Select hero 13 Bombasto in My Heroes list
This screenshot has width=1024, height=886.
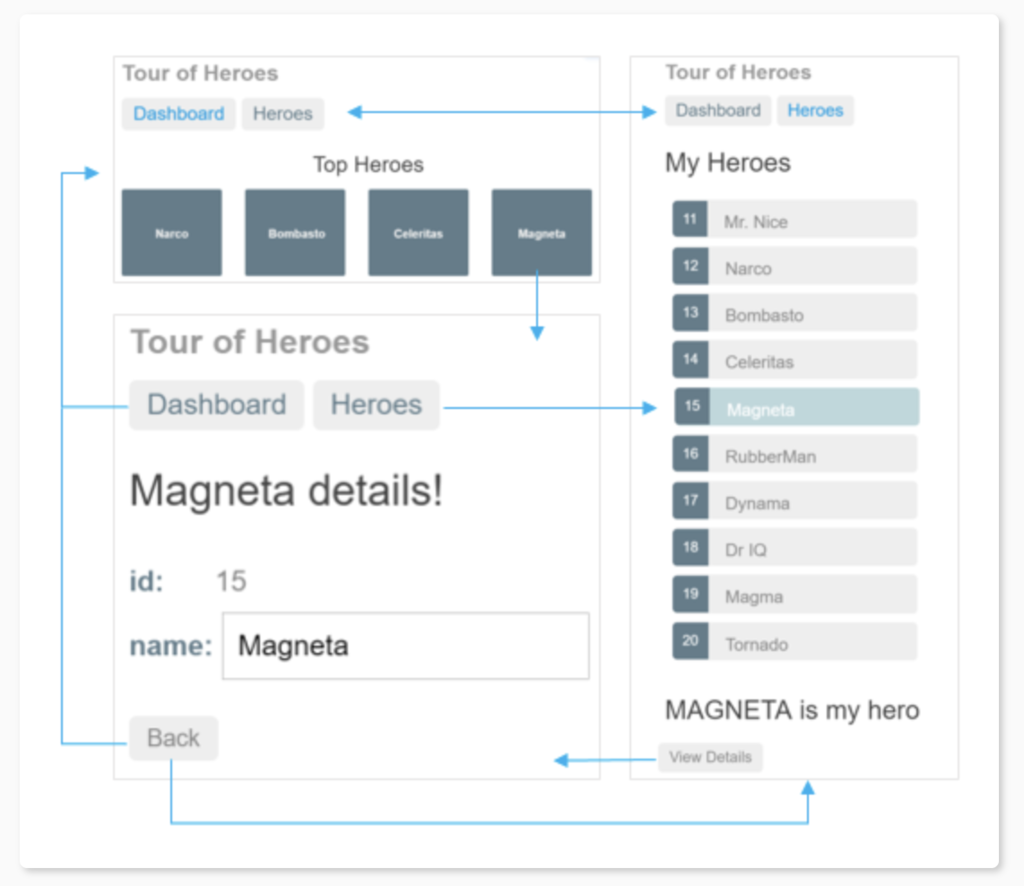pos(795,315)
